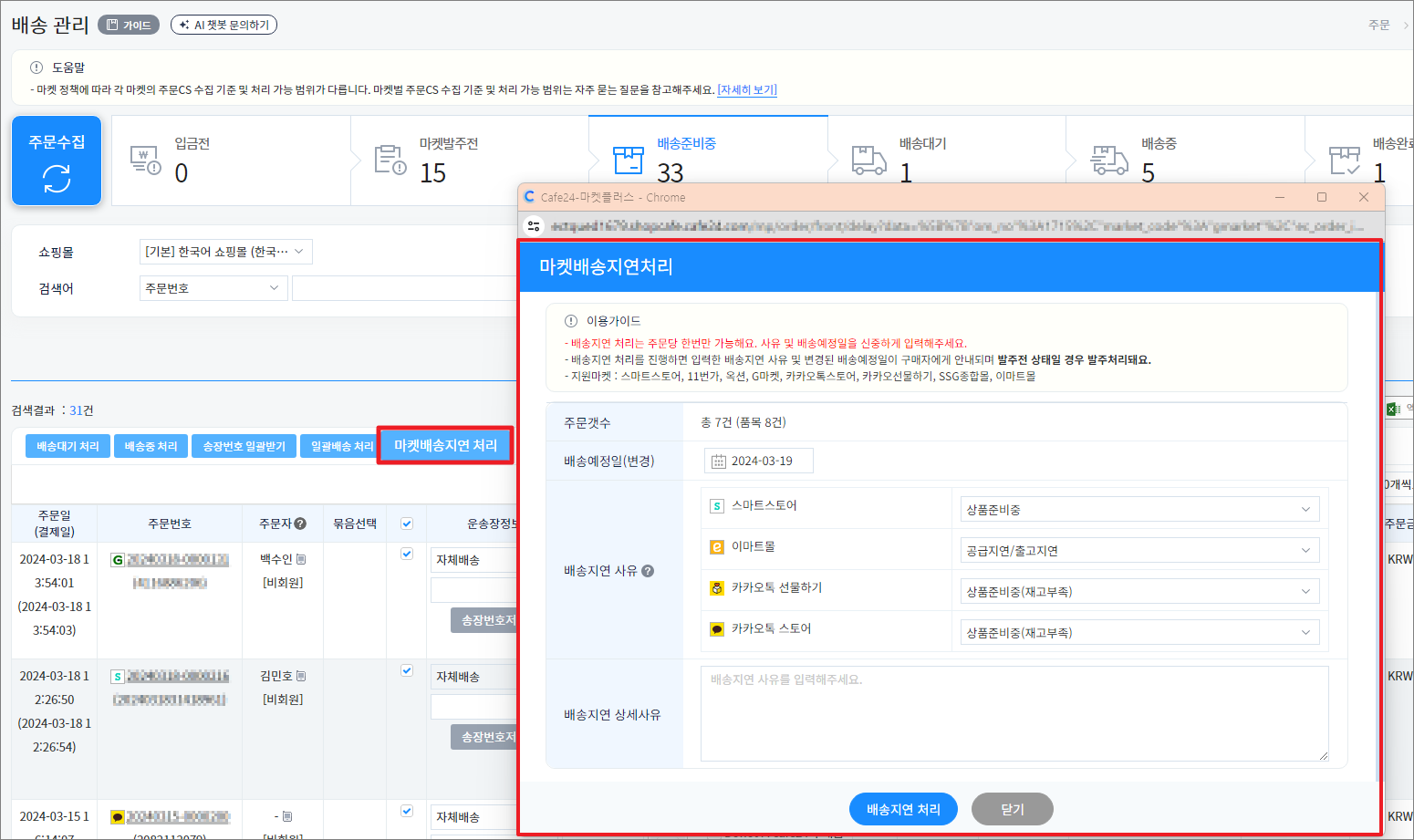Click the 배송중 moving truck icon
The image size is (1414, 840).
coord(1109,160)
